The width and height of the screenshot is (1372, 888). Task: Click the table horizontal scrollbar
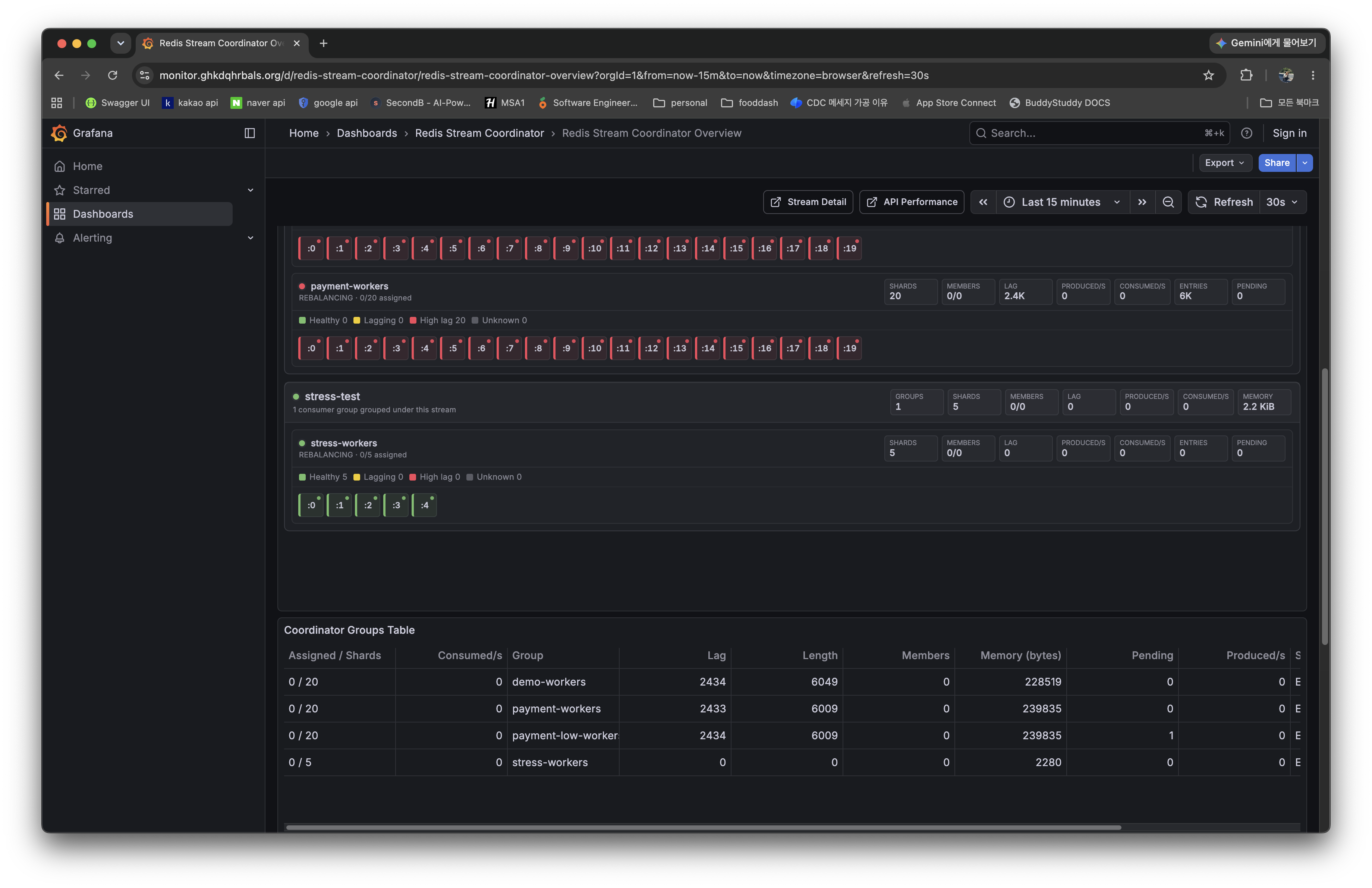pyautogui.click(x=703, y=828)
